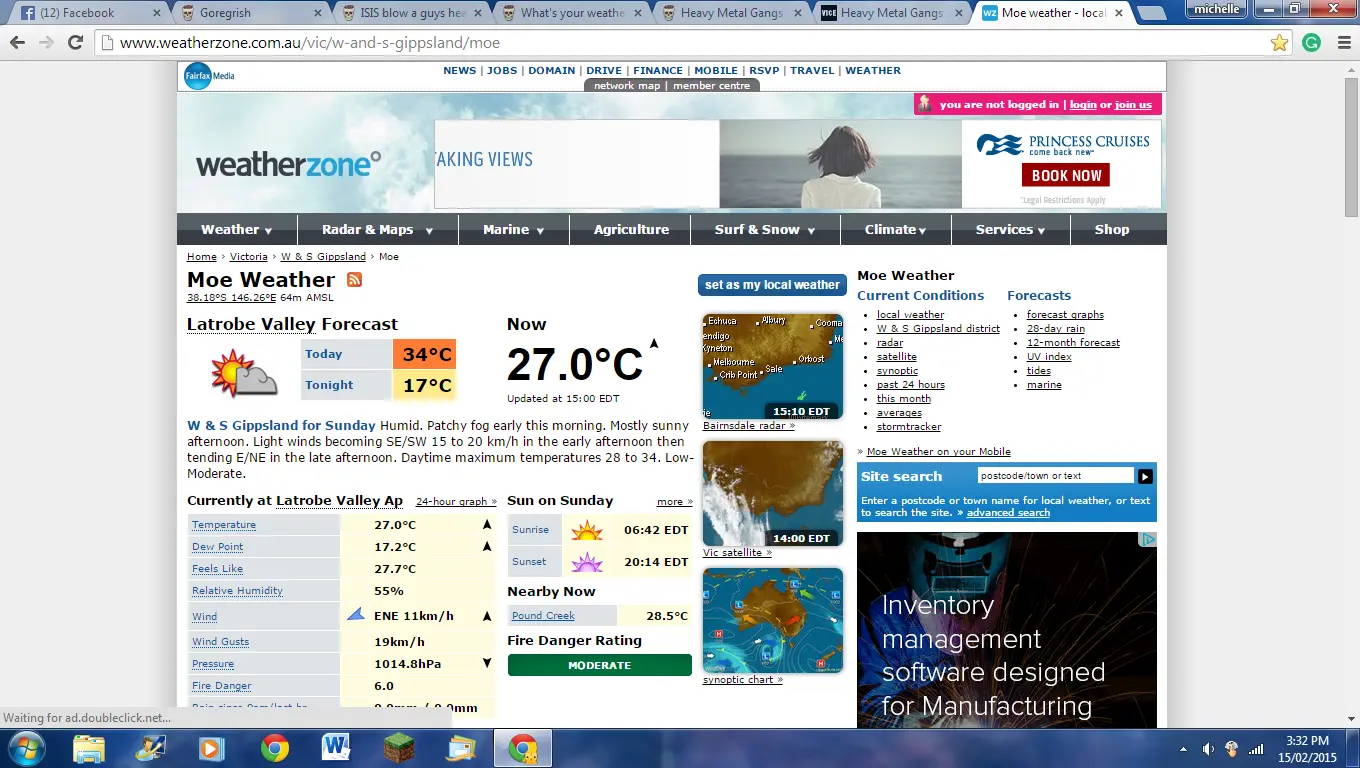The height and width of the screenshot is (768, 1360).
Task: Open the Temperature observation link
Action: (224, 525)
